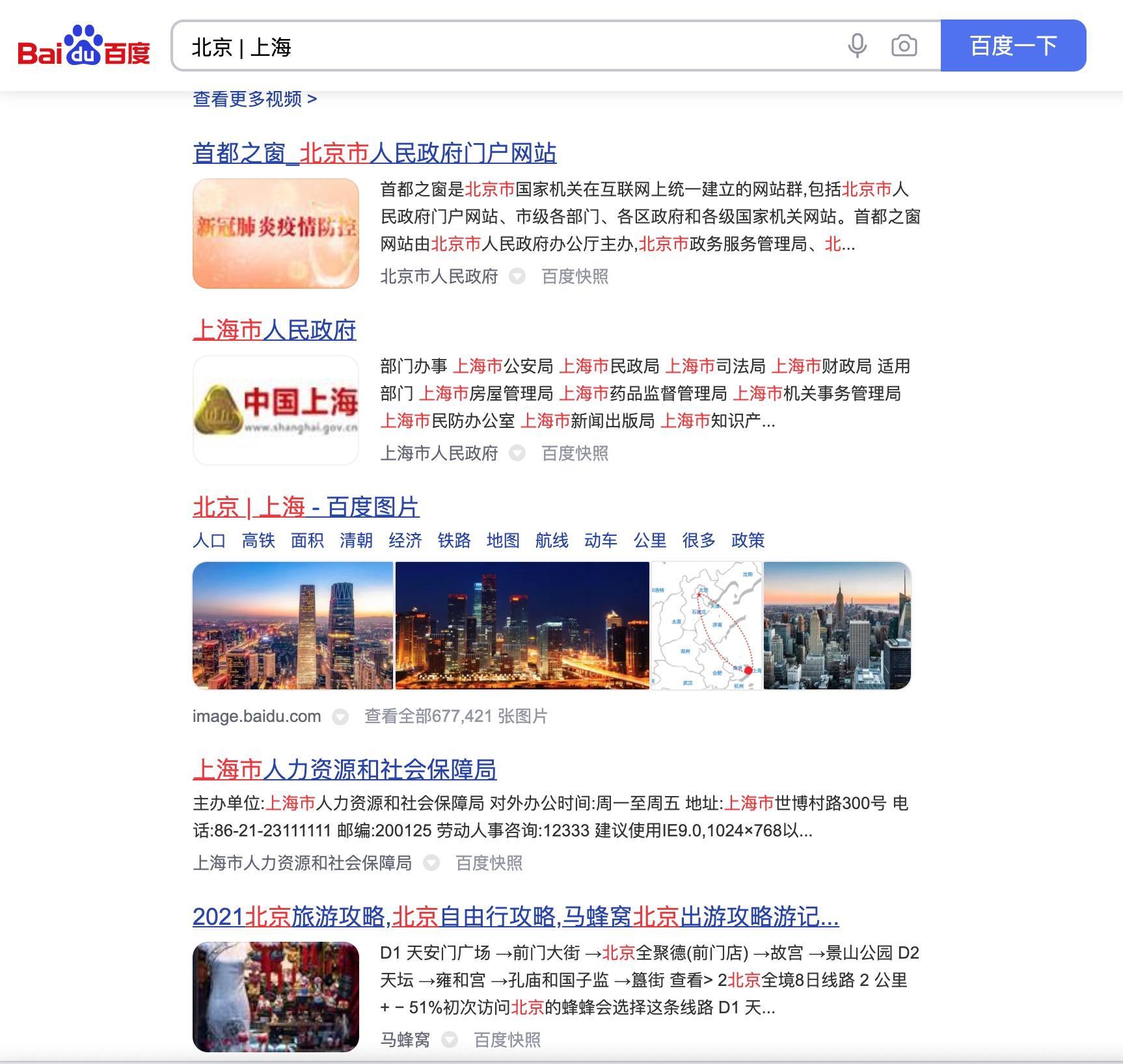Select the 面积 image tag

point(307,540)
